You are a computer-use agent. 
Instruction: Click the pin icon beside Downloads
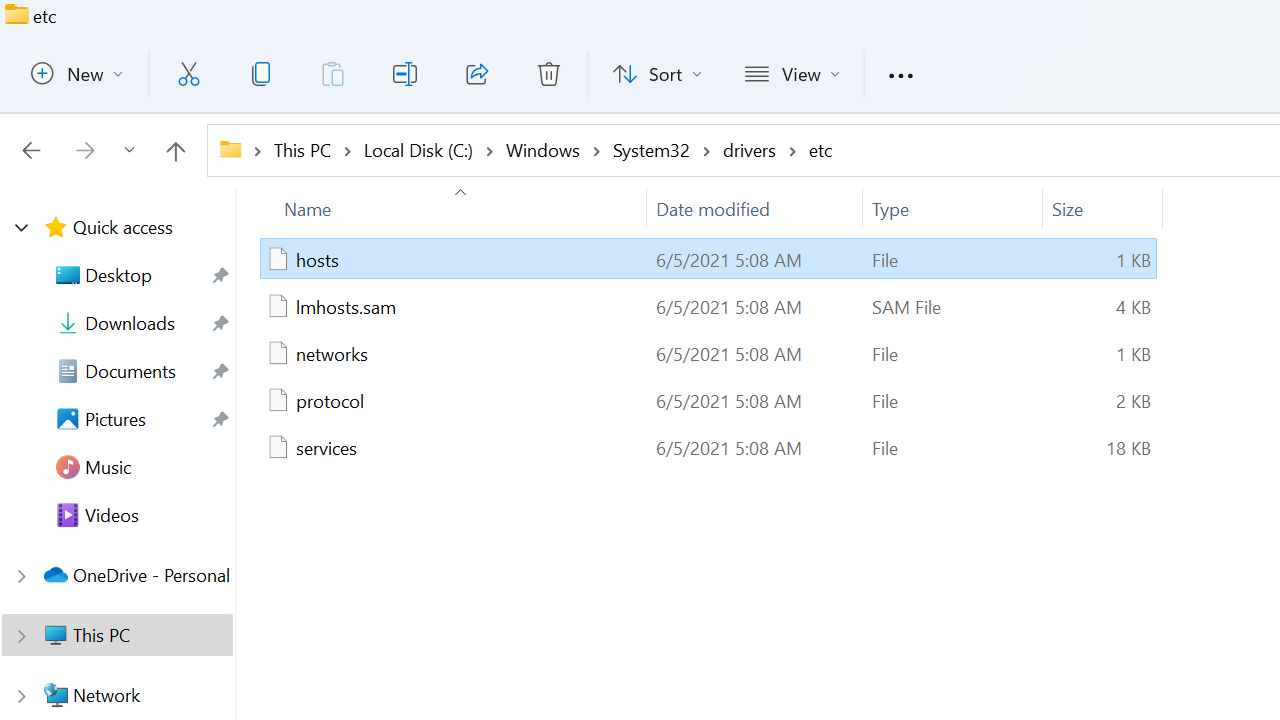point(220,324)
